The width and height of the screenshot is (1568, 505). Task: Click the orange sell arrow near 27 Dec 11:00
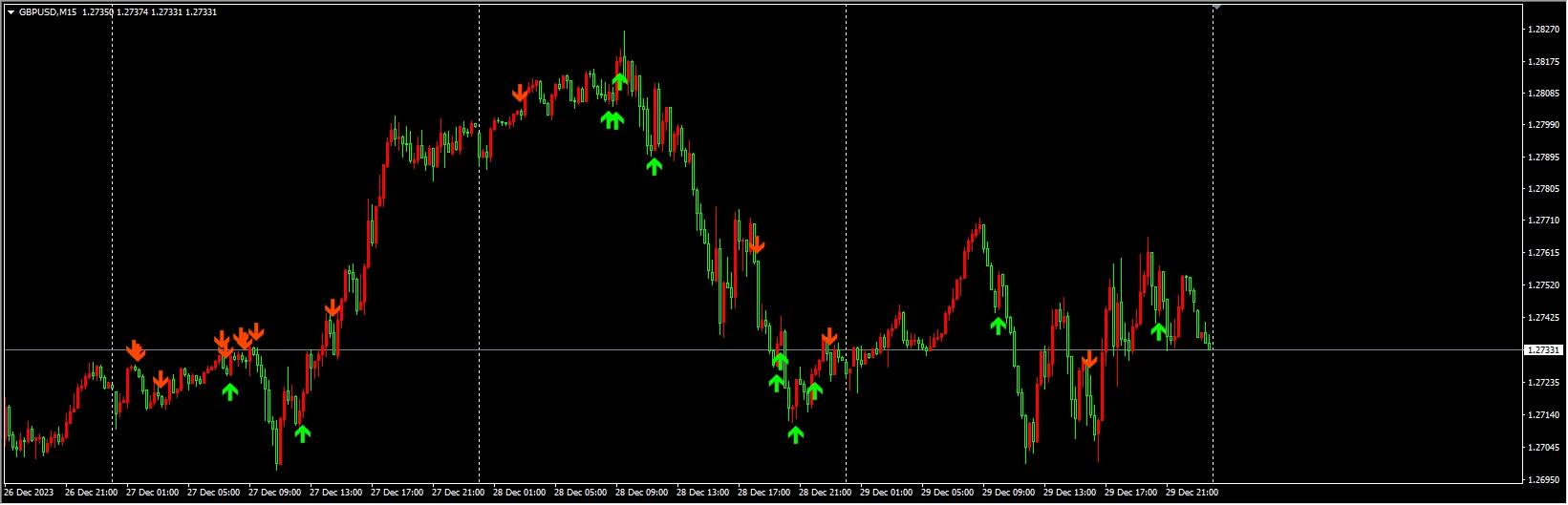pos(333,307)
